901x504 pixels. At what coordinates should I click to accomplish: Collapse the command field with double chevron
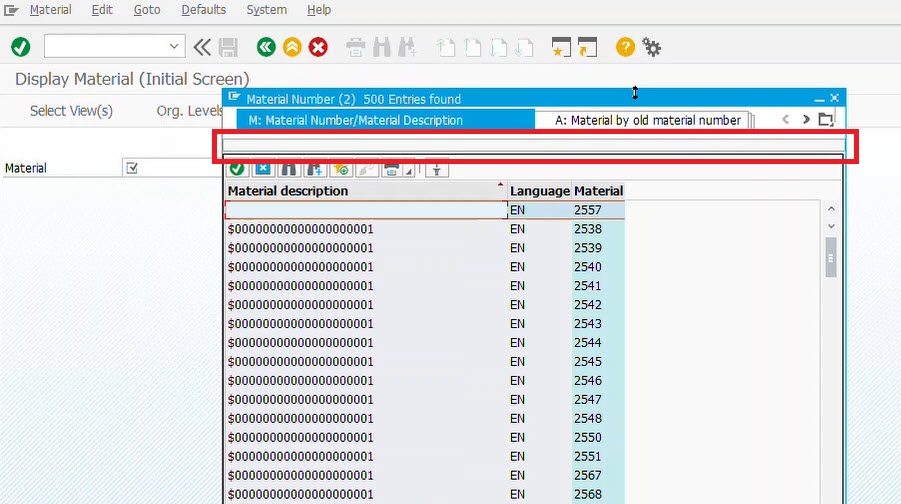pos(202,47)
